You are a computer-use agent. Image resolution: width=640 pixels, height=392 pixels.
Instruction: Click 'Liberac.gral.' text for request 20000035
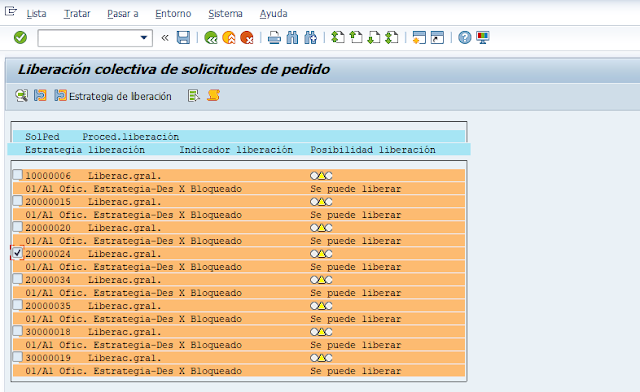pyautogui.click(x=124, y=306)
